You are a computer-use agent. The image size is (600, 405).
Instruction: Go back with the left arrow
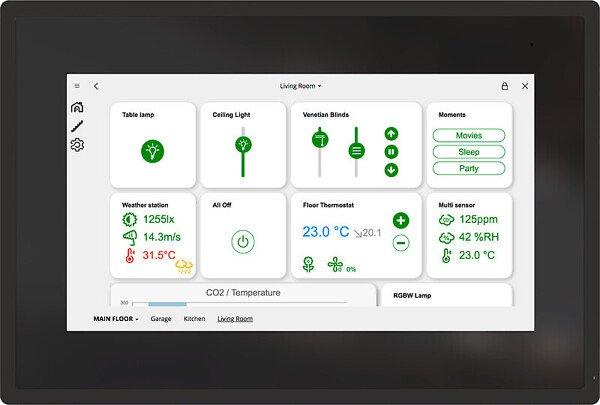pos(96,87)
